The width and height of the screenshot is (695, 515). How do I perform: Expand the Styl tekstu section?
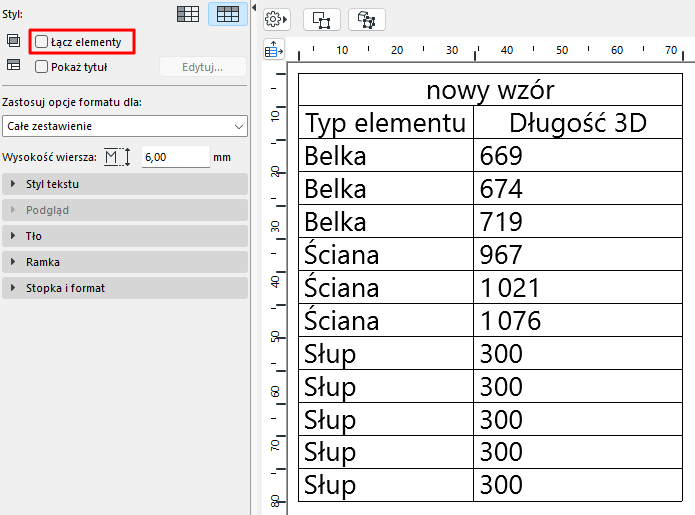pyautogui.click(x=125, y=184)
